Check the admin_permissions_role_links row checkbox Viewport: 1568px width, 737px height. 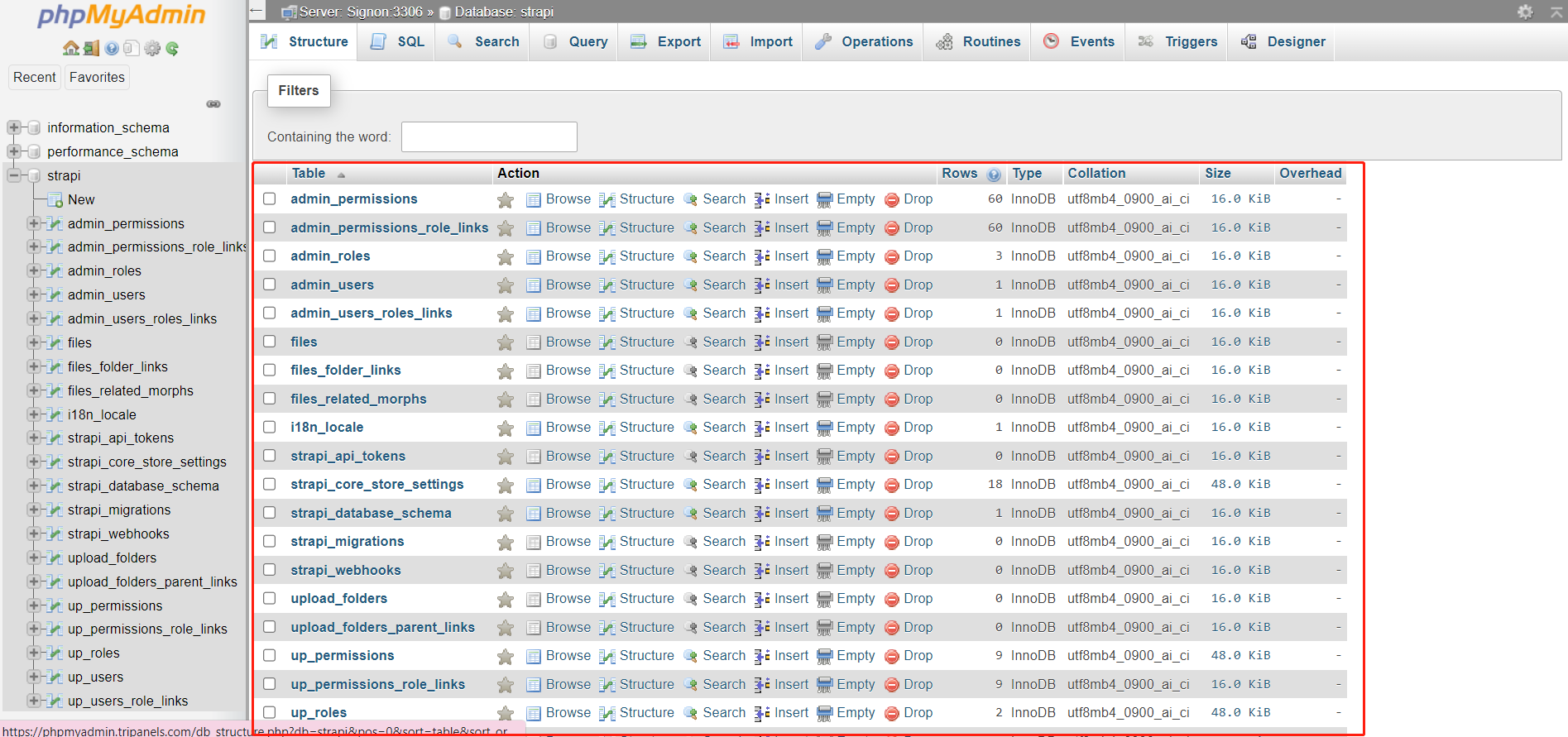[x=270, y=227]
